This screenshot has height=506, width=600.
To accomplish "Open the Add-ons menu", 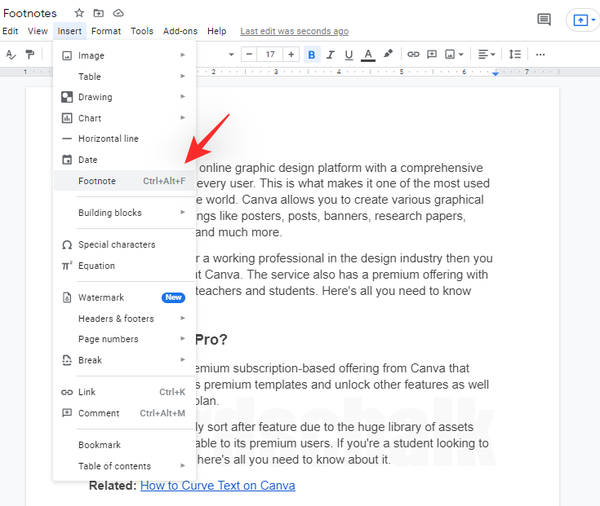I will [x=180, y=31].
